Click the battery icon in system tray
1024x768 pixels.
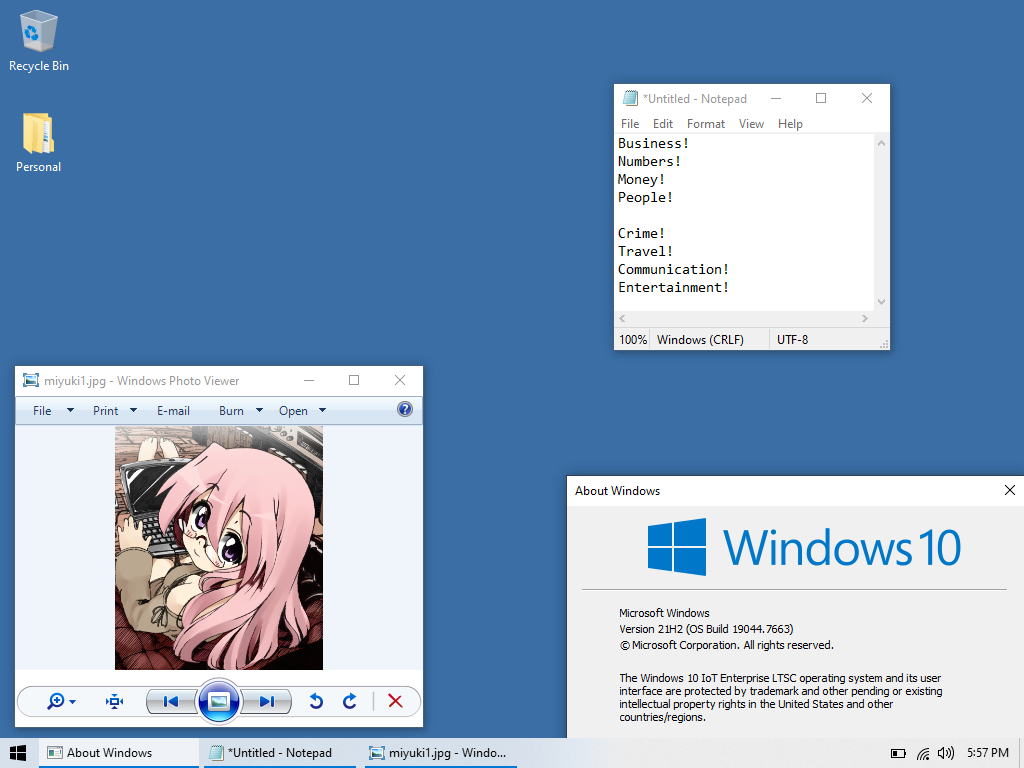tap(899, 754)
